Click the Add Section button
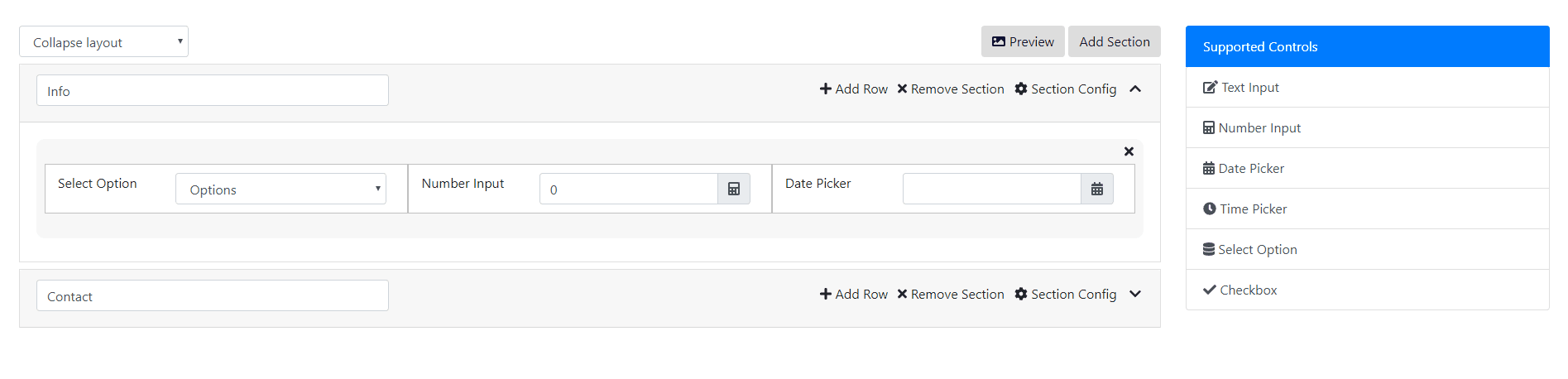The height and width of the screenshot is (379, 1568). click(1114, 42)
